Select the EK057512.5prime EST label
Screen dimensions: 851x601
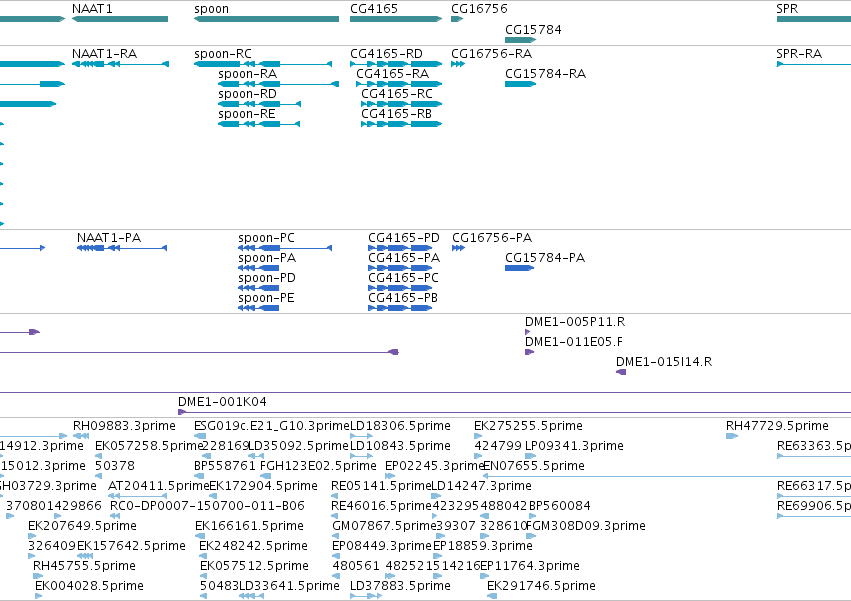tap(254, 567)
